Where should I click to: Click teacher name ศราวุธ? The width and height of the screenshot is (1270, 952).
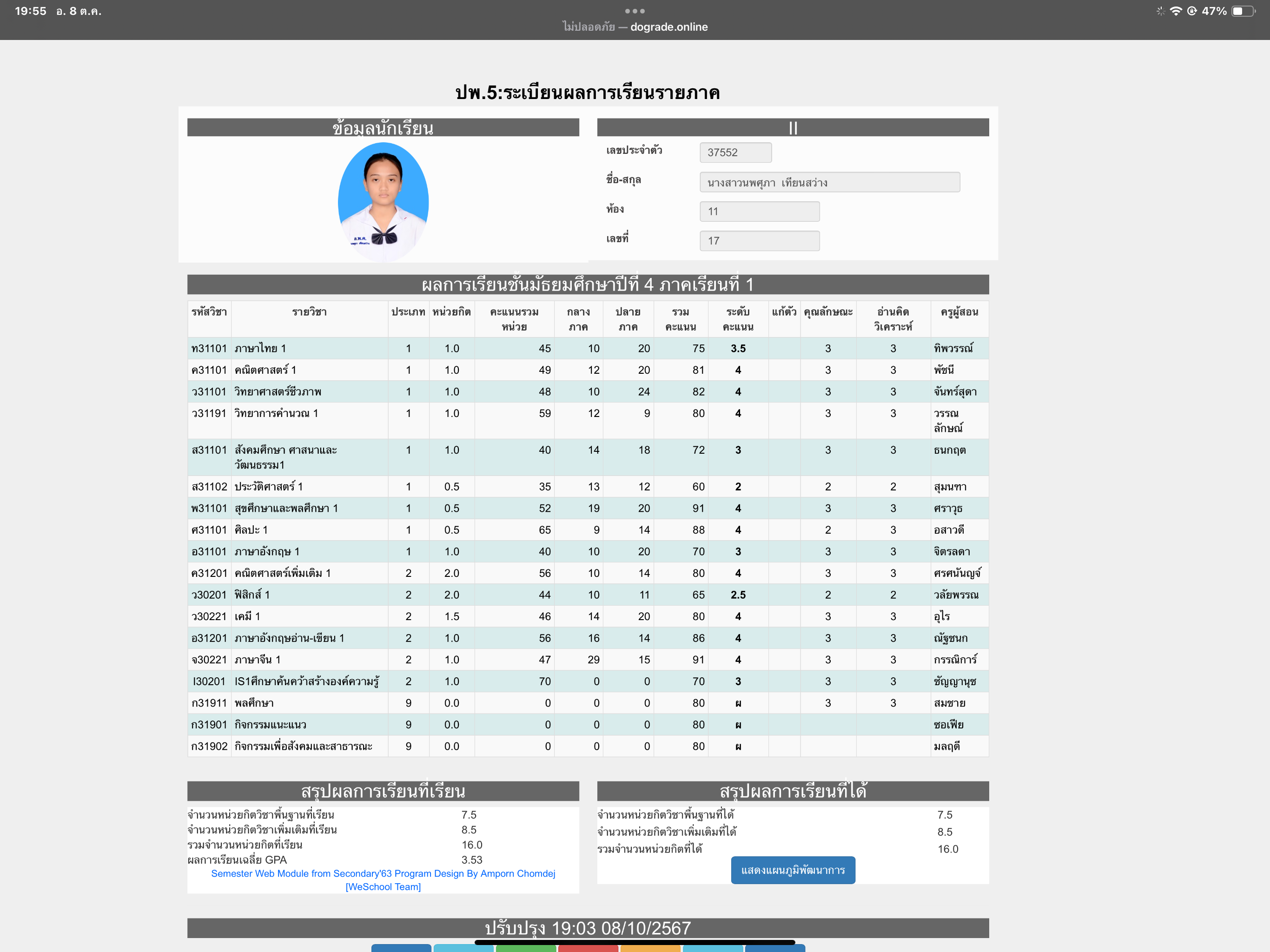(x=948, y=509)
